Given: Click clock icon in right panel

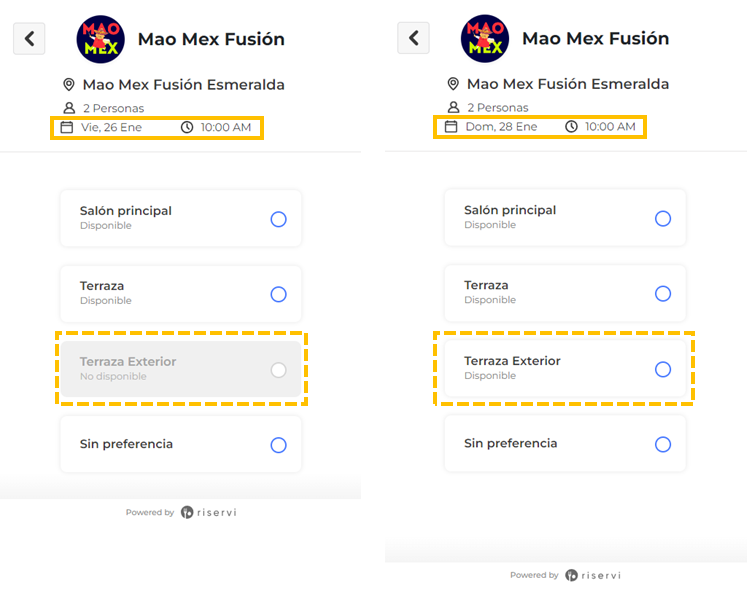Looking at the screenshot, I should pyautogui.click(x=571, y=127).
